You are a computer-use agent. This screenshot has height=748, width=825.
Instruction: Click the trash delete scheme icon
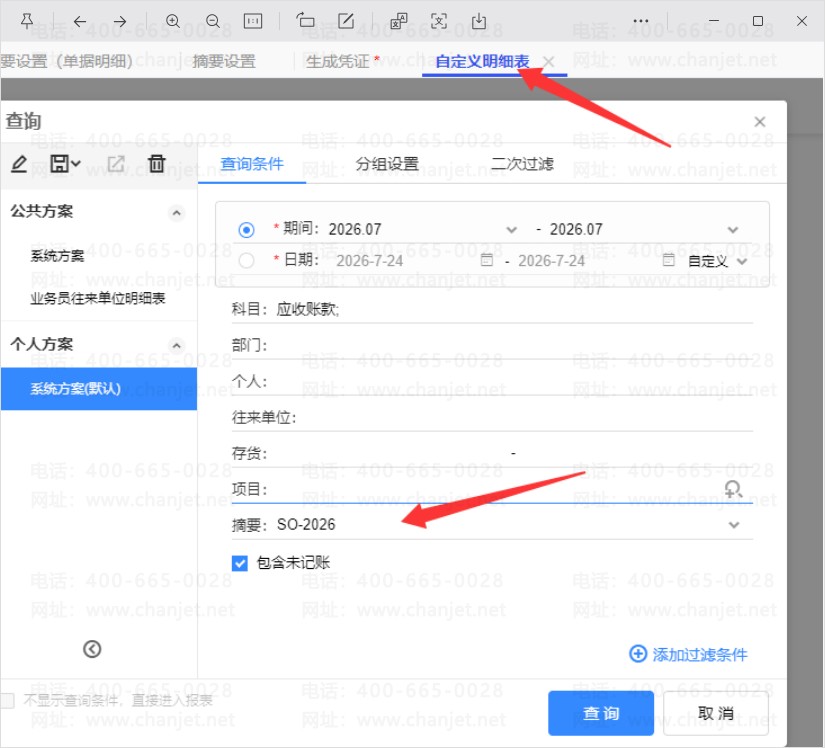coord(156,164)
